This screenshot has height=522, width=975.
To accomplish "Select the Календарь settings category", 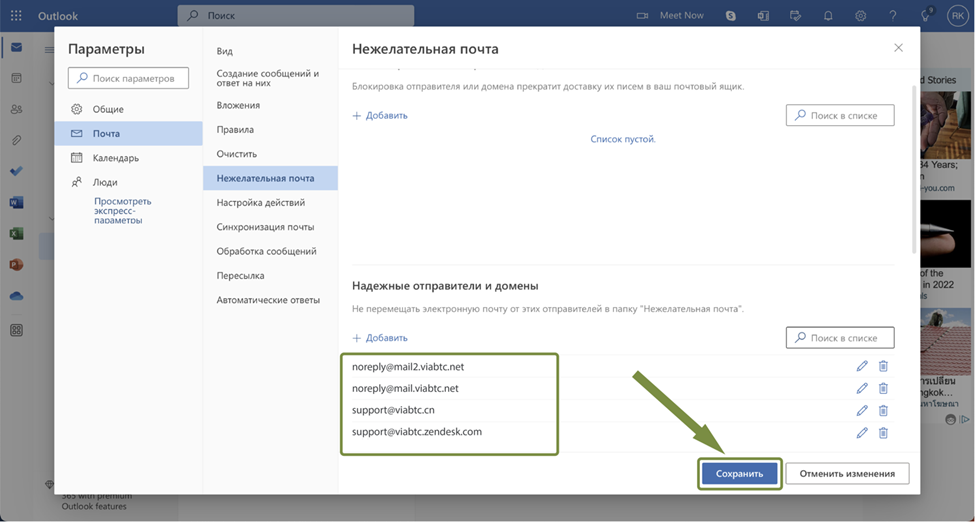I will (128, 158).
